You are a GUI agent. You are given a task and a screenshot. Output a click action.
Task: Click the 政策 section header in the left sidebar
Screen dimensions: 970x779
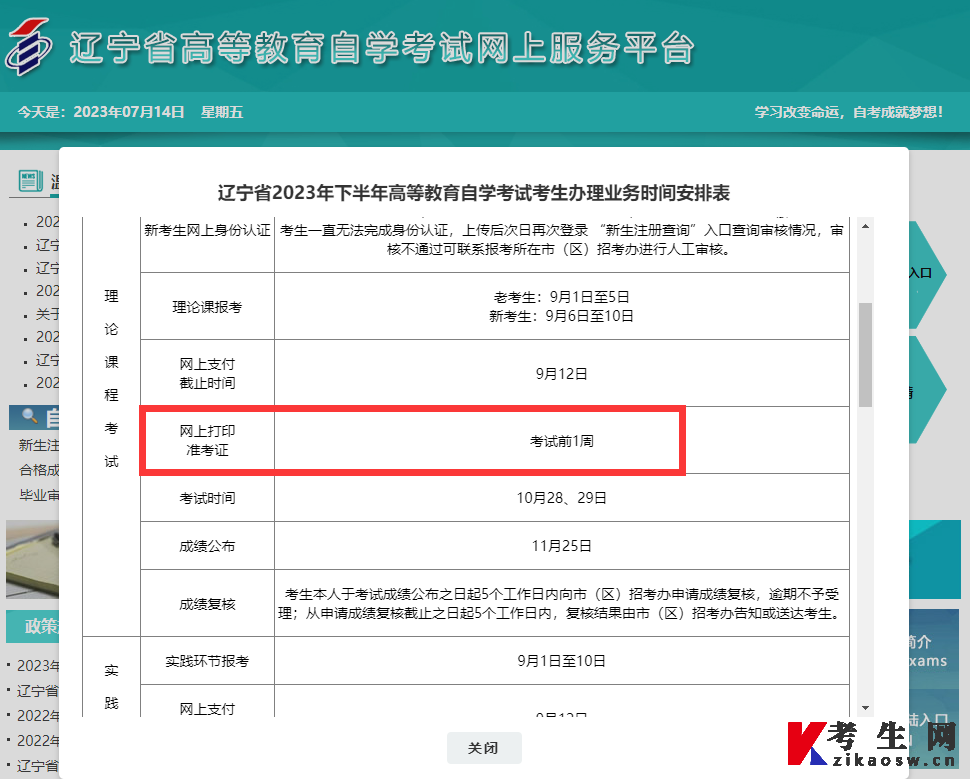click(33, 626)
